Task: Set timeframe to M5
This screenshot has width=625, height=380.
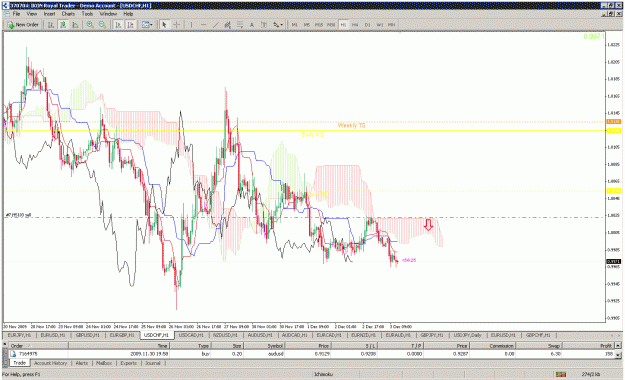Action: point(307,25)
